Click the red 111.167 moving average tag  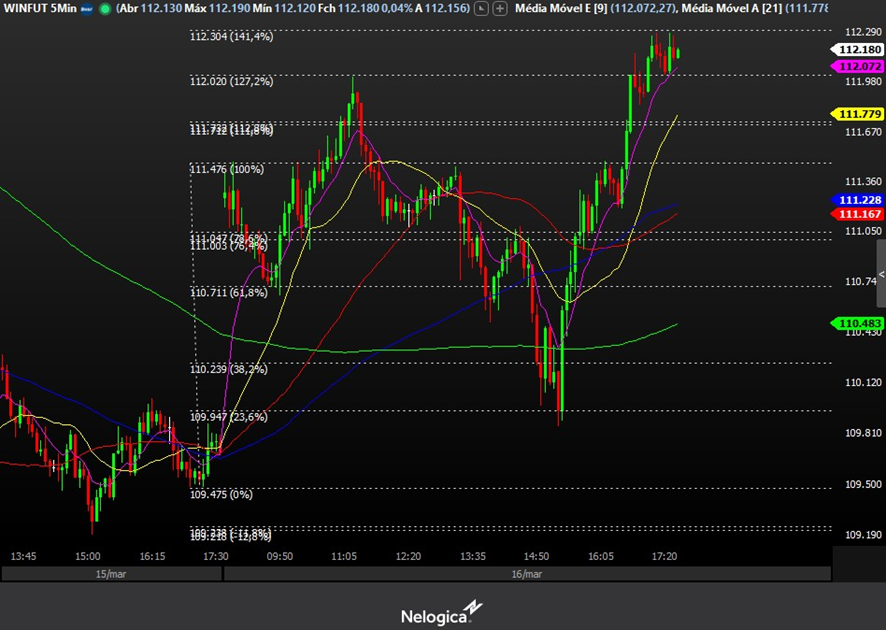857,214
